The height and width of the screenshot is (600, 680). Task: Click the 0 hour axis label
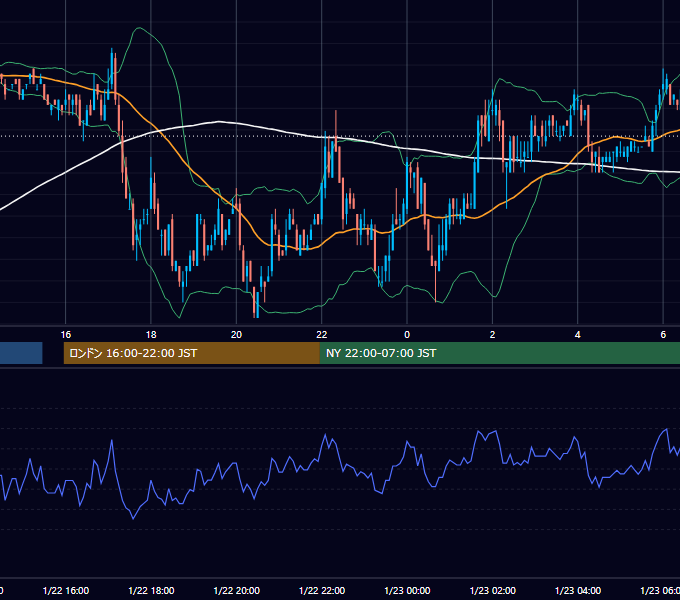(x=407, y=335)
